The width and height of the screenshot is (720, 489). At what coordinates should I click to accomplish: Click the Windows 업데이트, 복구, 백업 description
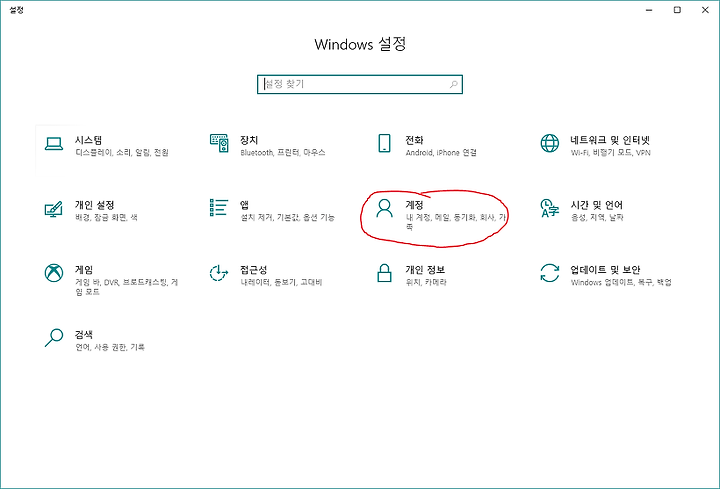621,282
